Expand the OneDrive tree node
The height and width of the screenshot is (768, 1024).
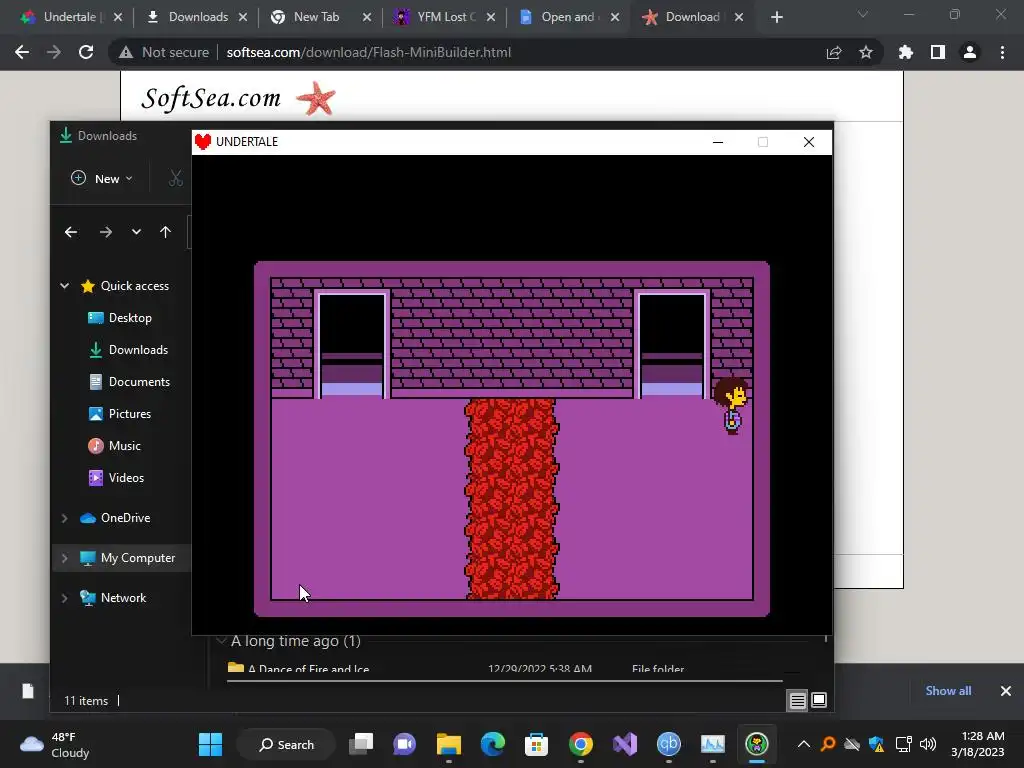[x=65, y=518]
